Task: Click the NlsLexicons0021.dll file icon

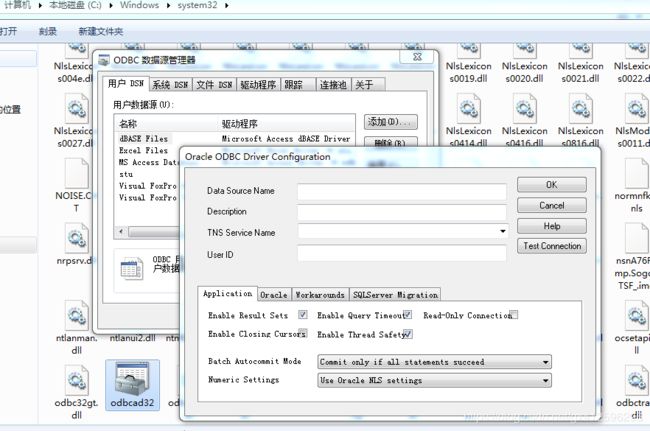Action: (x=581, y=50)
